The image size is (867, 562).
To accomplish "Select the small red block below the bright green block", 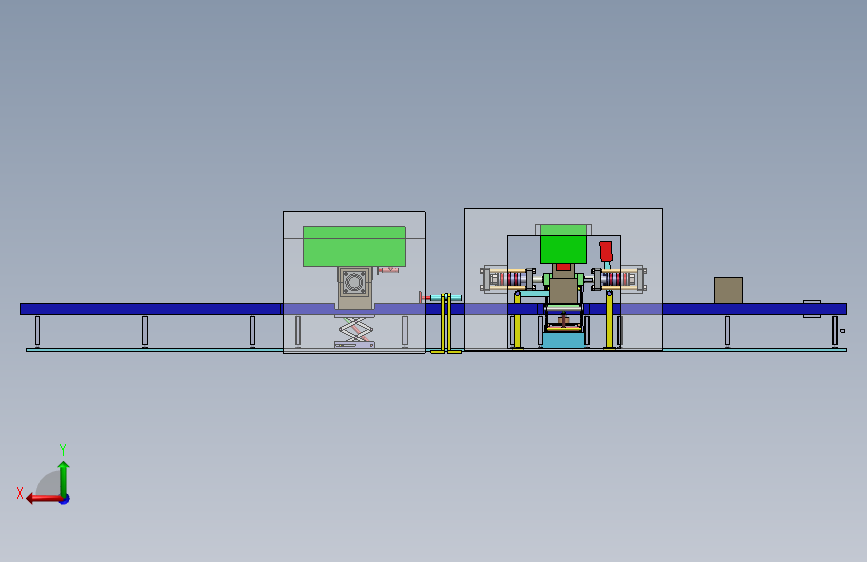I will pyautogui.click(x=563, y=267).
